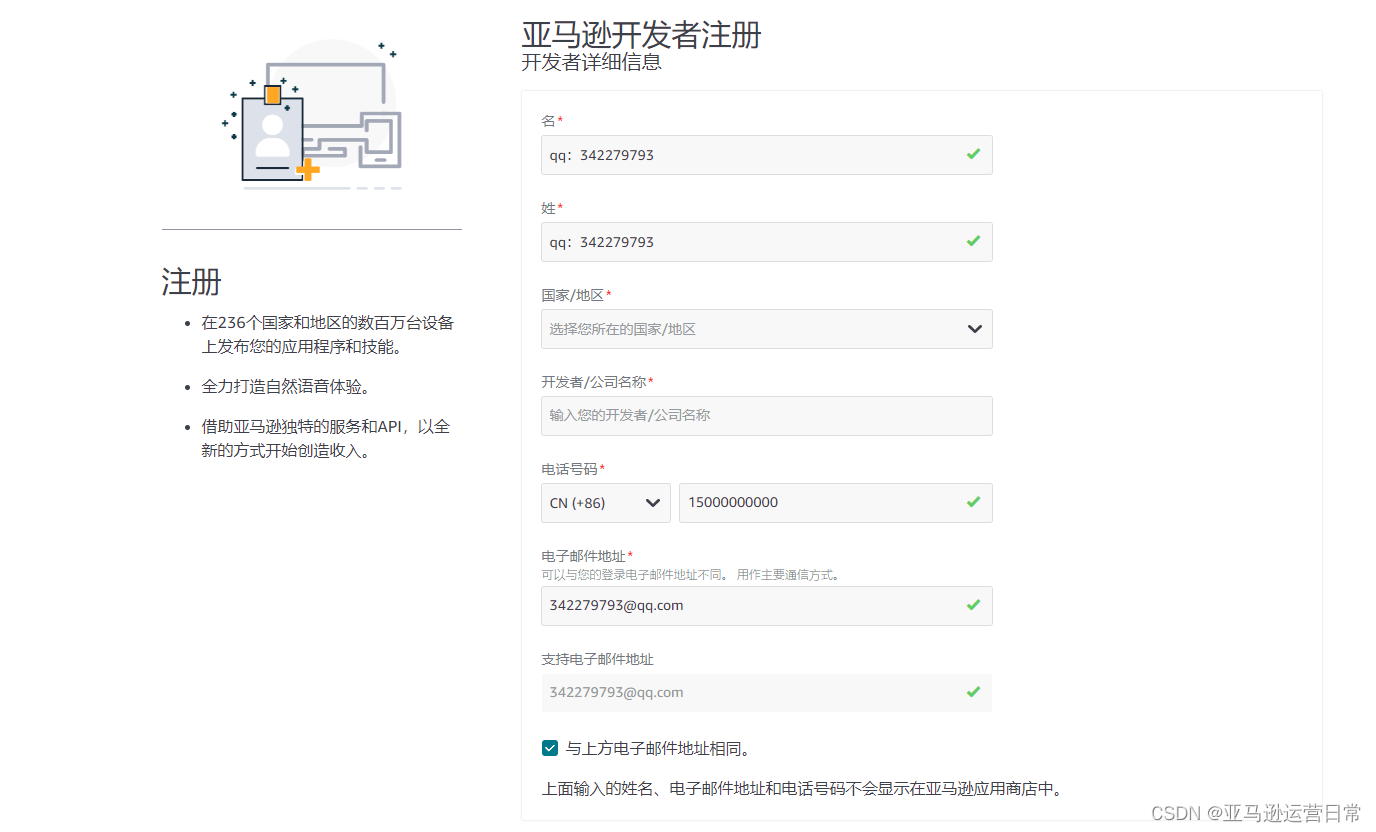Screen dimensions: 1376x832
Task: Click the bullet about 236个国家和地区
Action: point(328,335)
